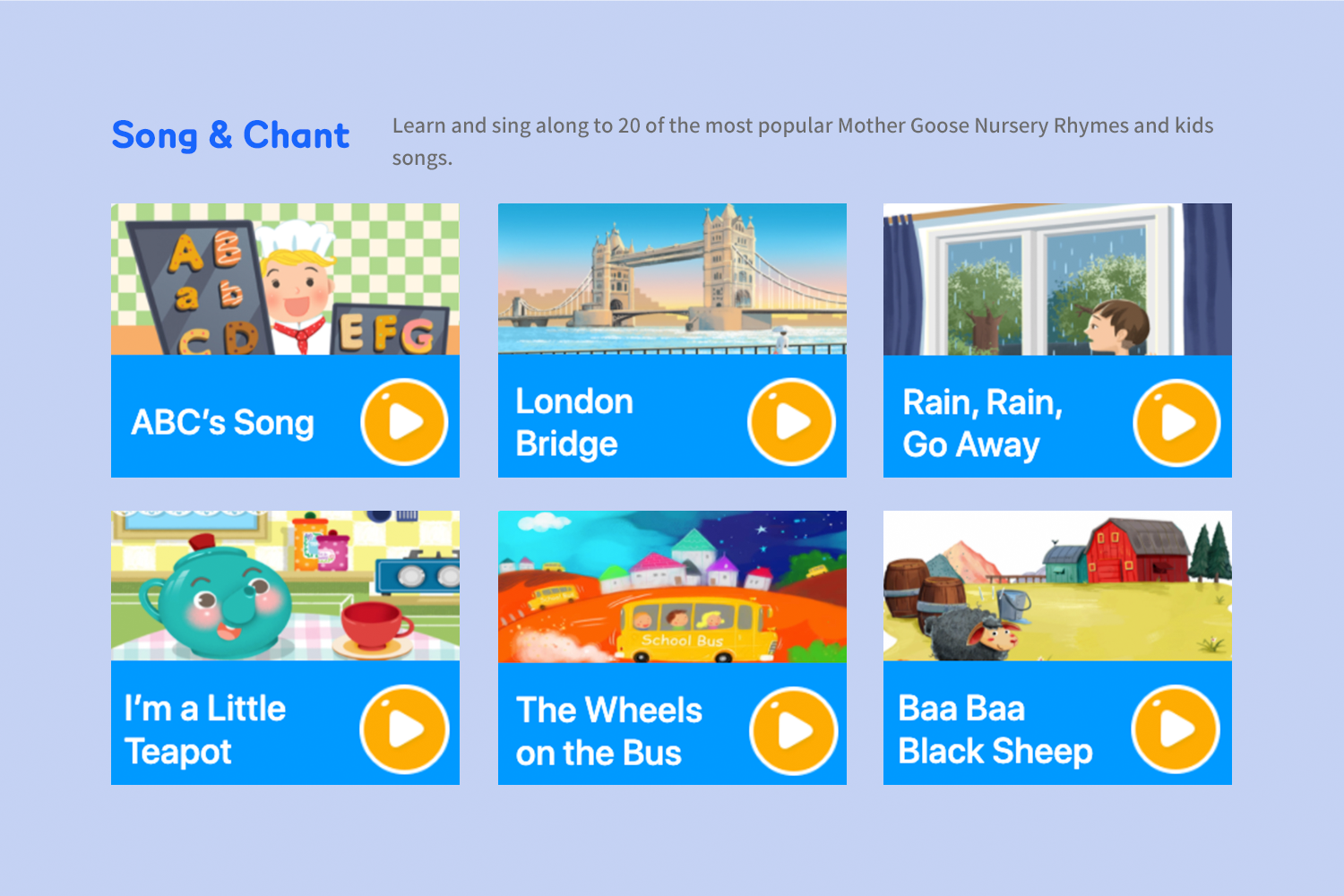Click the "I'm a Little Teapot" title

pos(205,729)
